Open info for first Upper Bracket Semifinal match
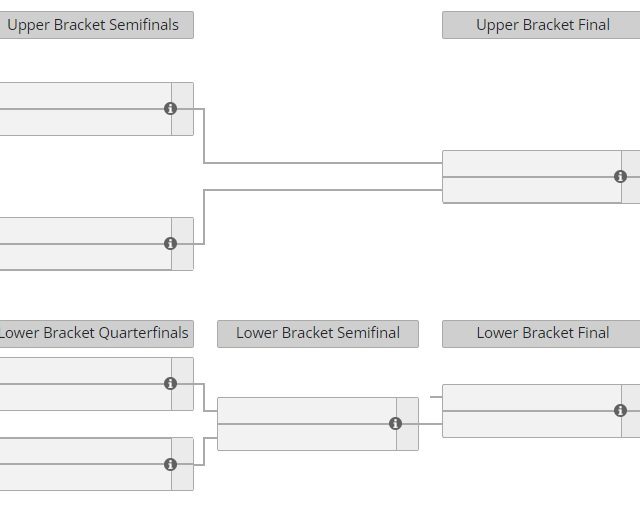Image resolution: width=640 pixels, height=517 pixels. tap(170, 108)
